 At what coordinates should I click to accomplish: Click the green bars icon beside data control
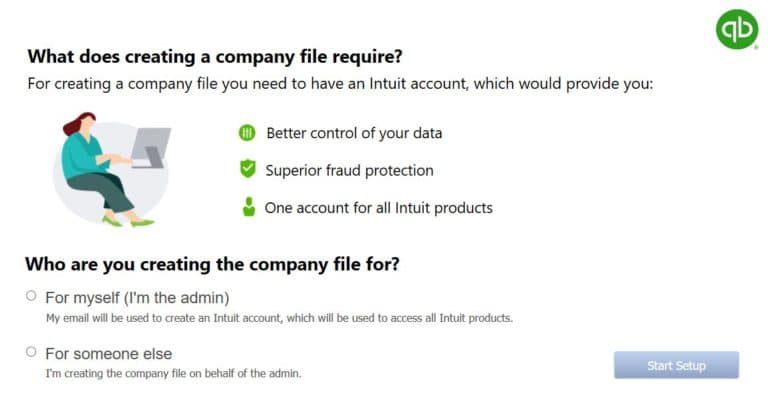tap(248, 133)
